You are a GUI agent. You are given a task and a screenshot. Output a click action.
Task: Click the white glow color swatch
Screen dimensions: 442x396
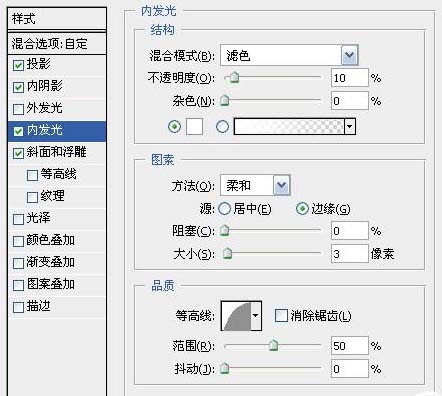click(x=194, y=127)
